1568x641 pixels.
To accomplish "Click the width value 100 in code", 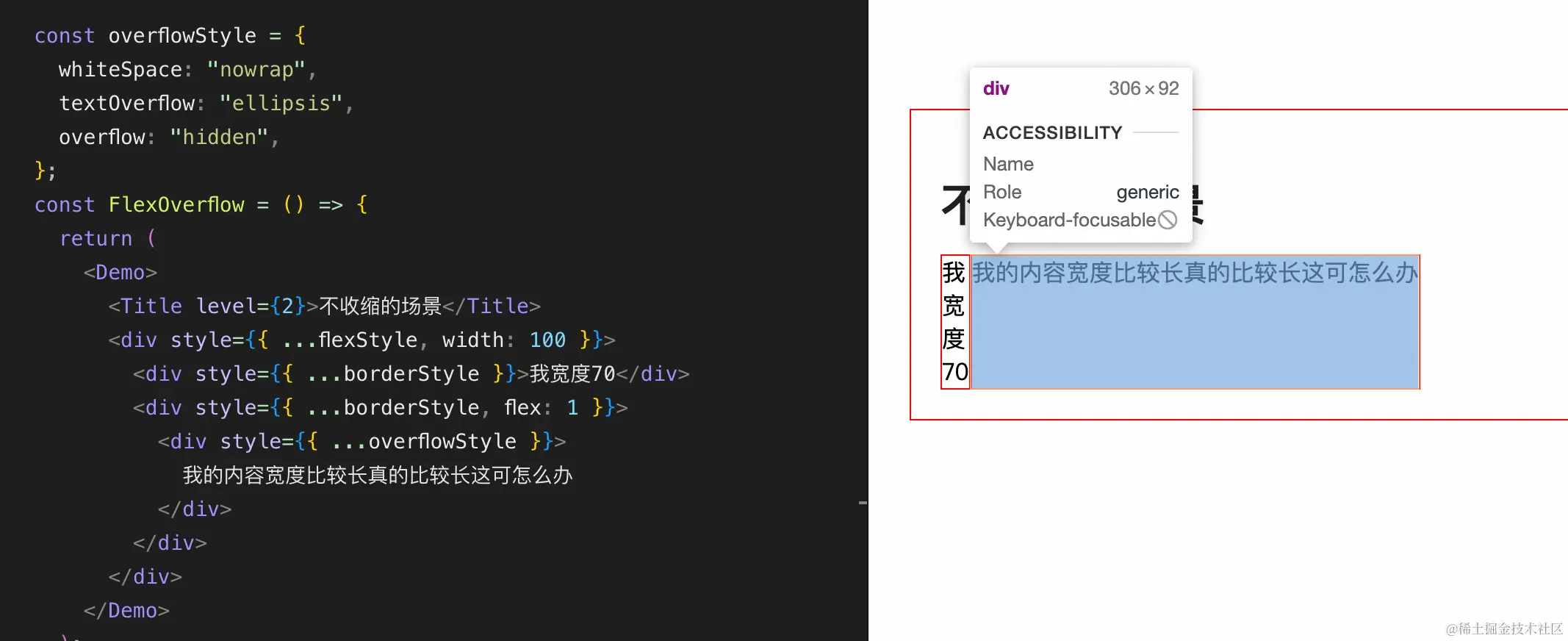I will coord(547,340).
